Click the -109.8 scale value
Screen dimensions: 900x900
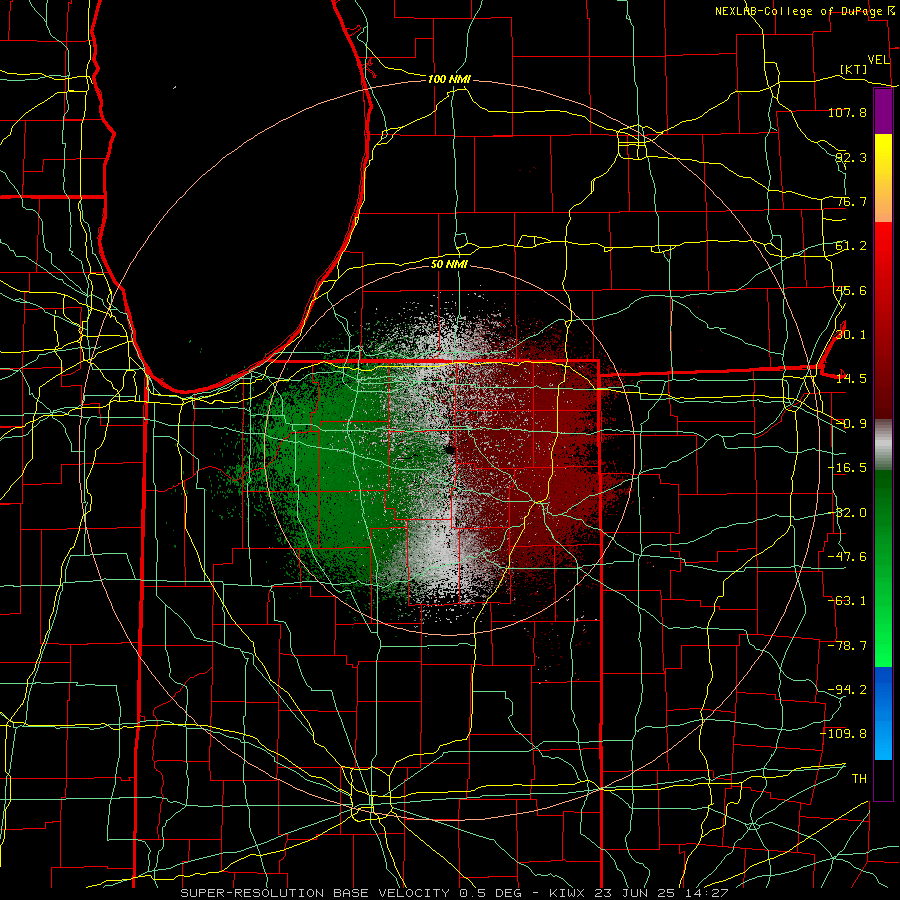click(844, 734)
